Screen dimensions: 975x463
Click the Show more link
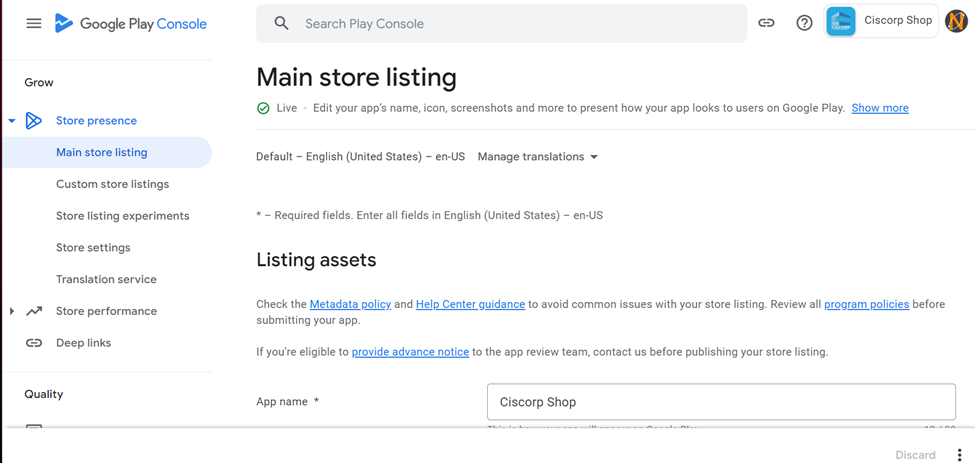[880, 108]
